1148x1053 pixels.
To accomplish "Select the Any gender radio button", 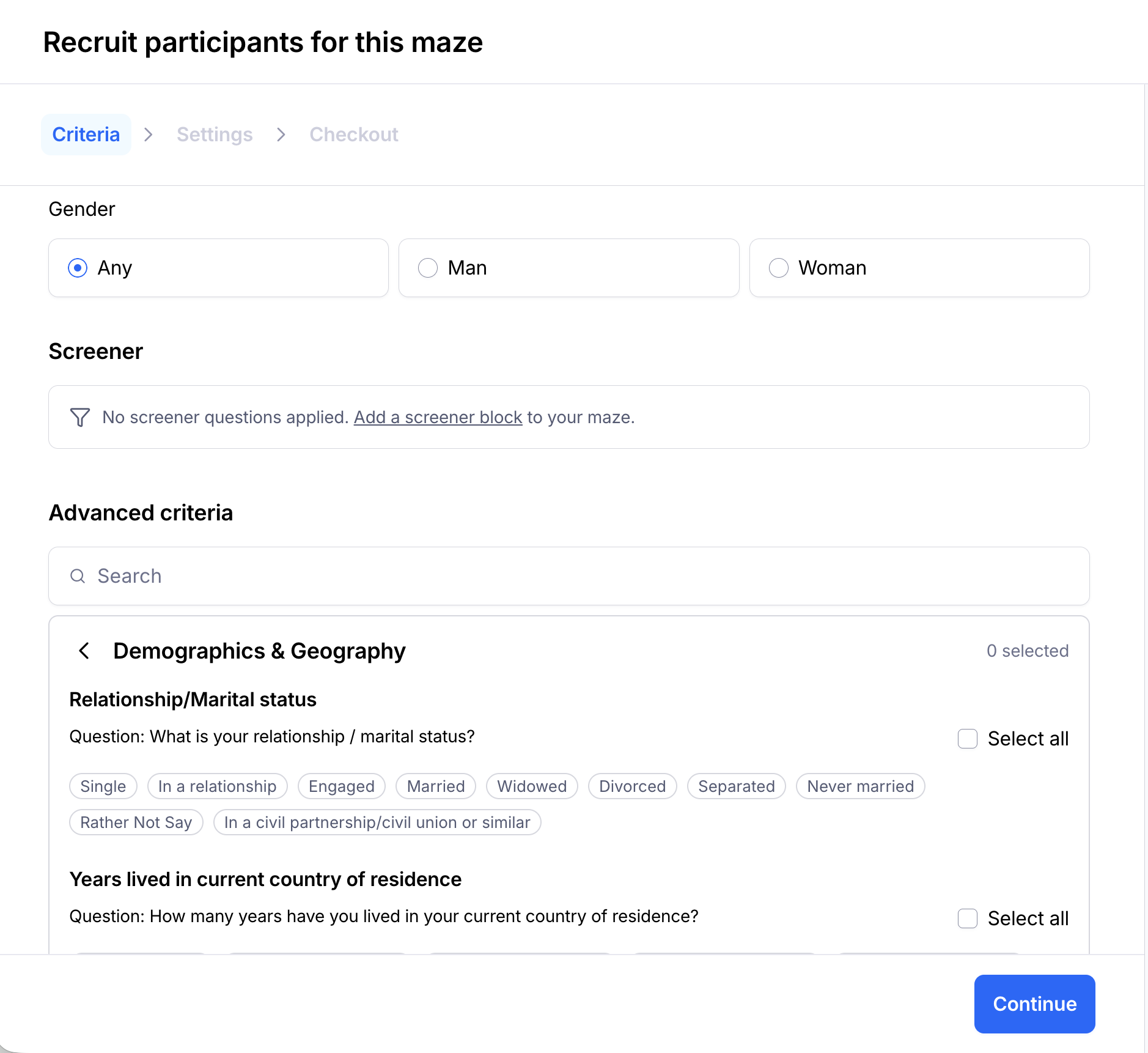I will [78, 268].
